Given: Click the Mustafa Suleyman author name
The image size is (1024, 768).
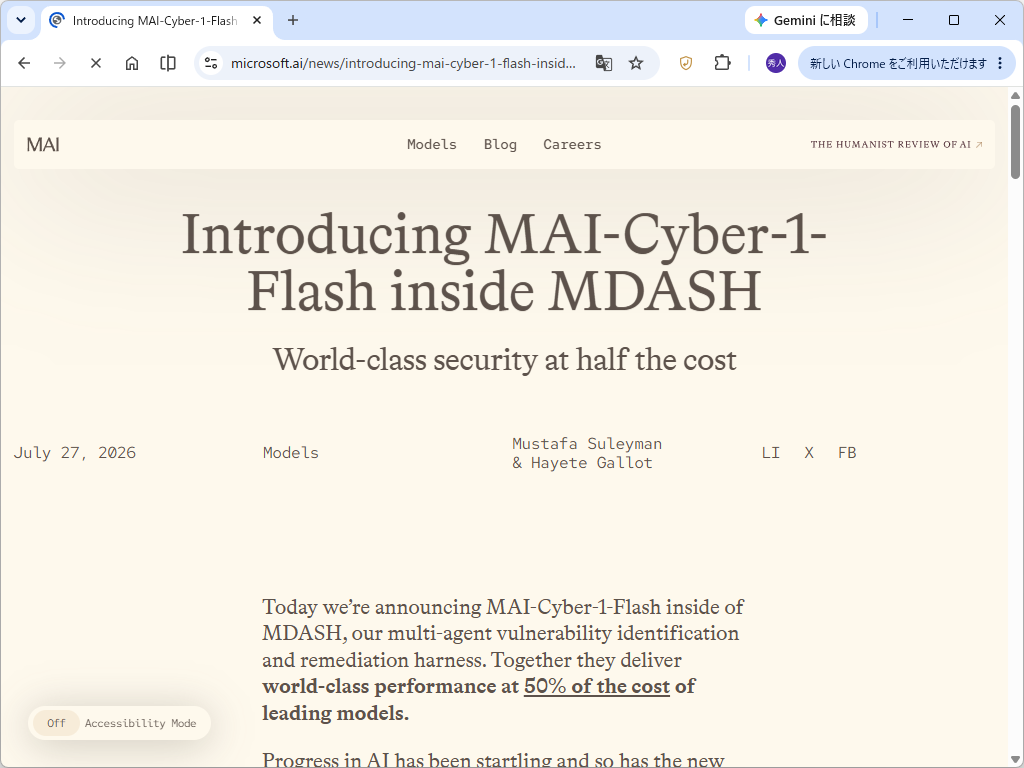Looking at the screenshot, I should click(x=587, y=443).
